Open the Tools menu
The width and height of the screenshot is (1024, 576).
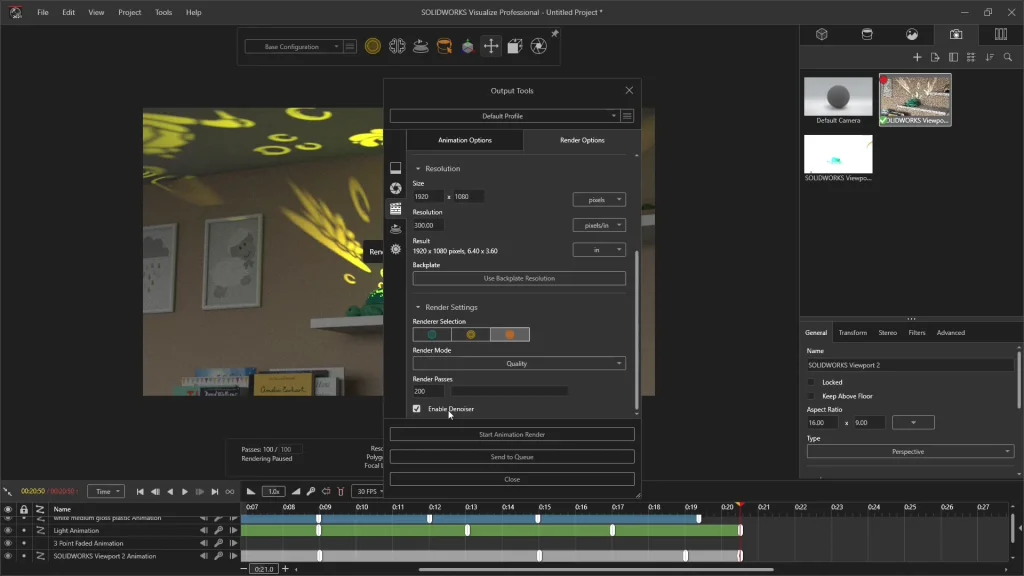pos(163,12)
